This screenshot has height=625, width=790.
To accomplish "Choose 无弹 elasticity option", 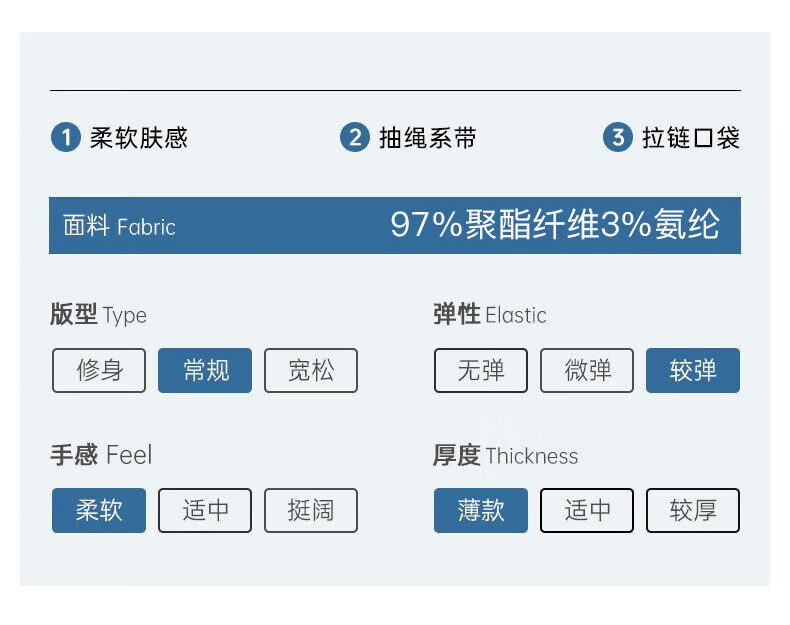I will click(481, 370).
